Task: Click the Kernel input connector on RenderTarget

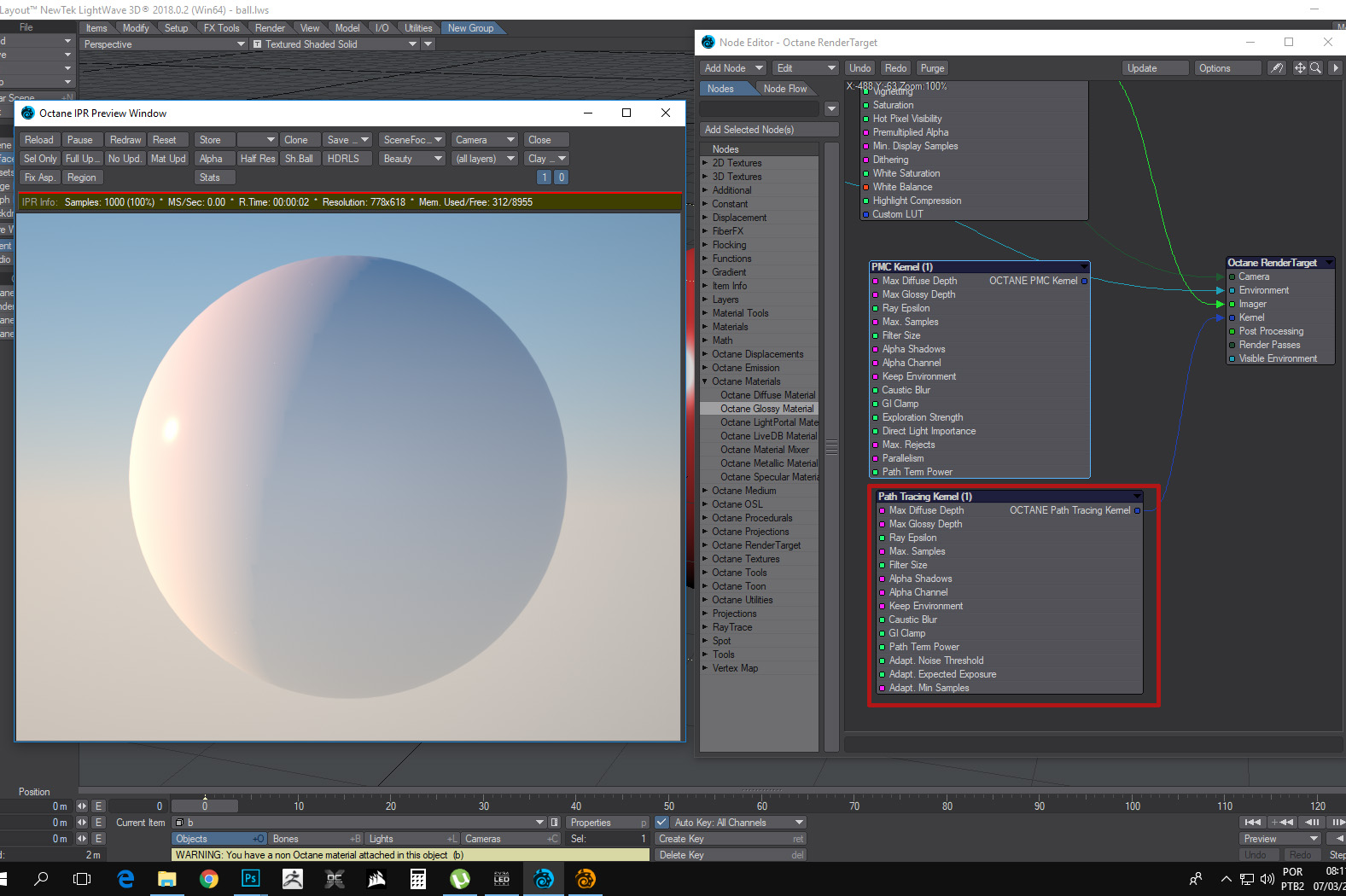Action: (1232, 317)
